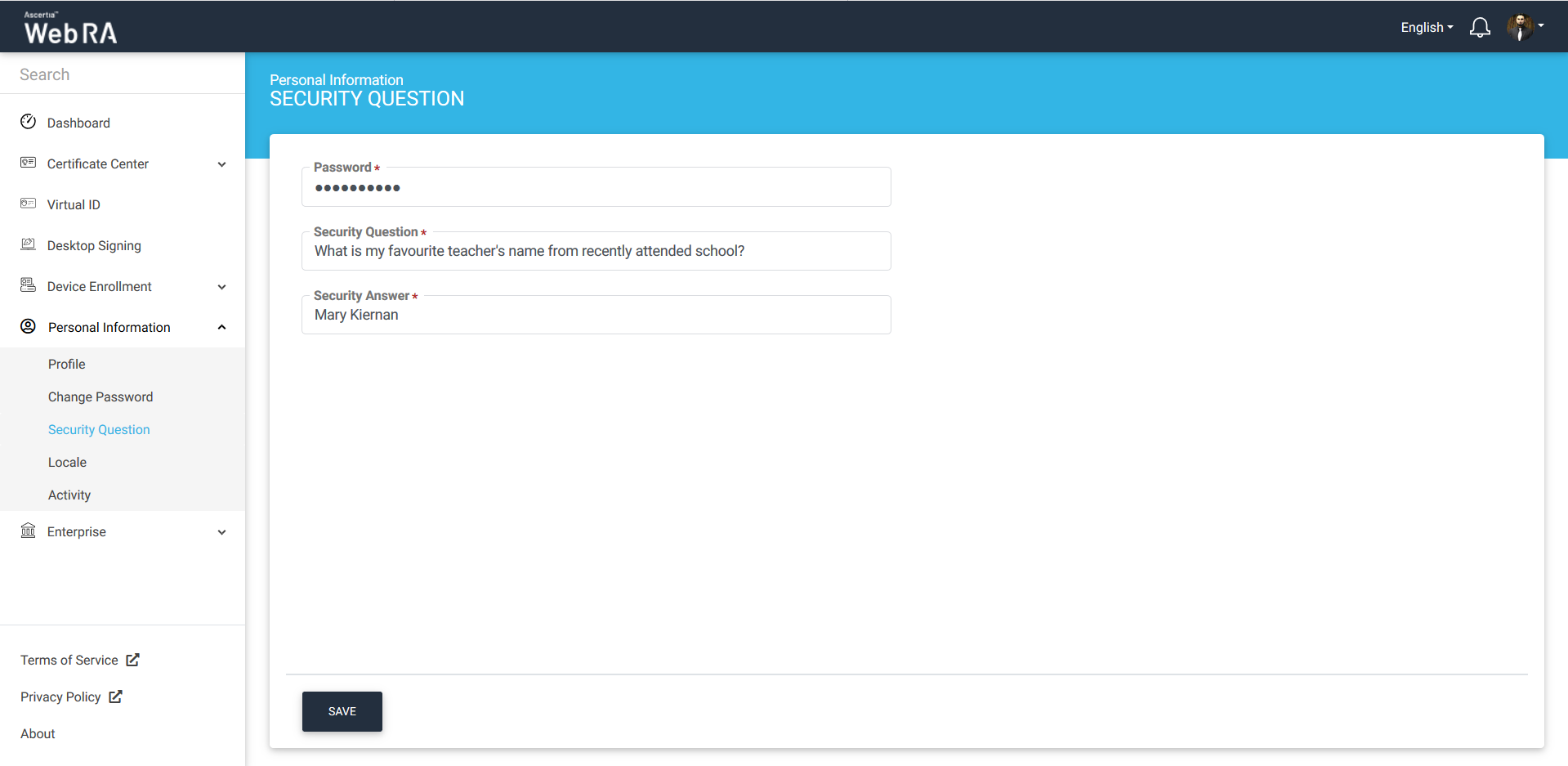The width and height of the screenshot is (1568, 766).
Task: Focus the Security Answer field
Action: click(x=596, y=316)
